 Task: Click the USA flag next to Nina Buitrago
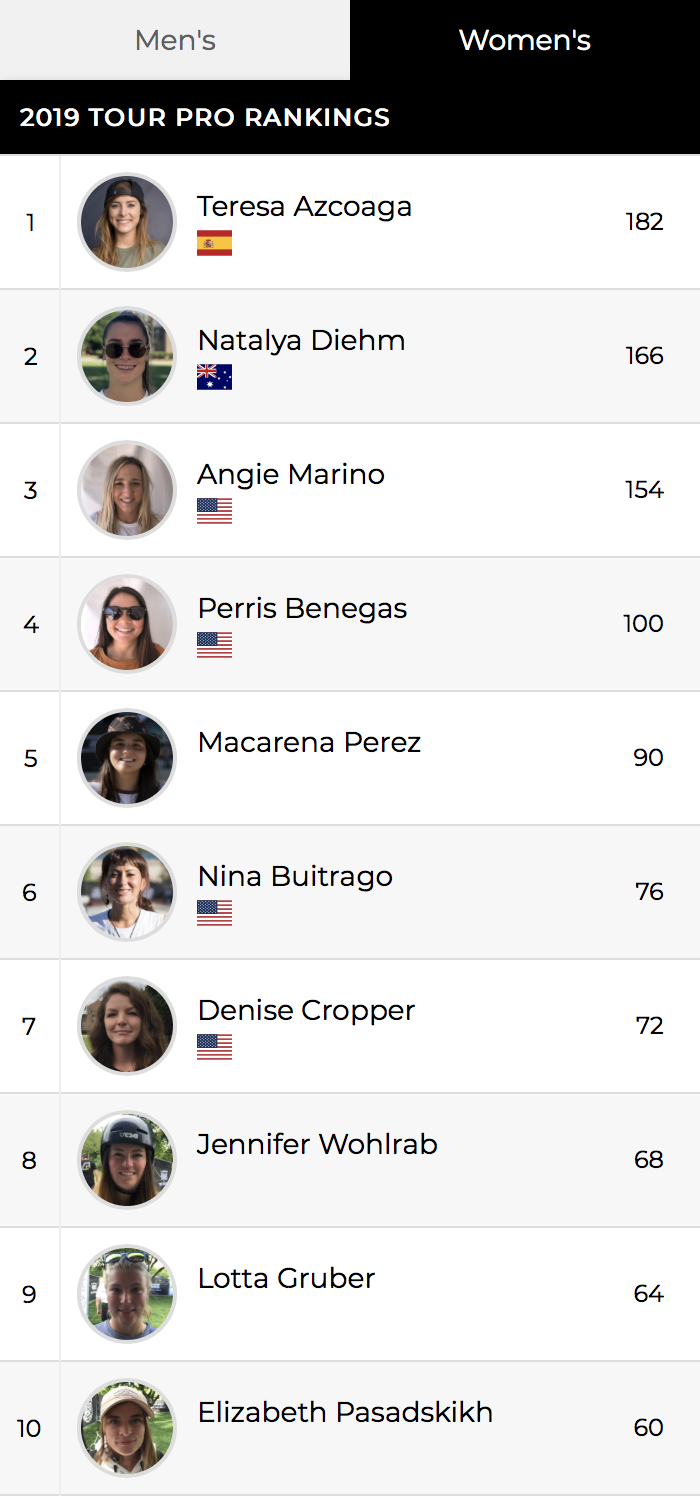tap(215, 913)
